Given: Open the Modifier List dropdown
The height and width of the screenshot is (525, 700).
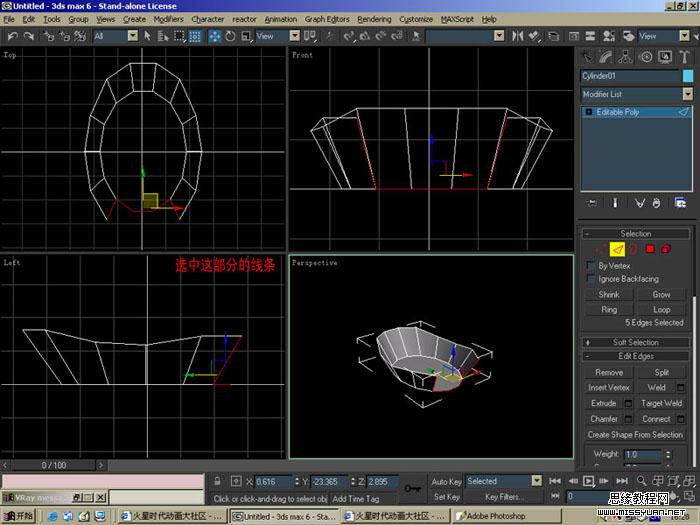Looking at the screenshot, I should tap(636, 94).
